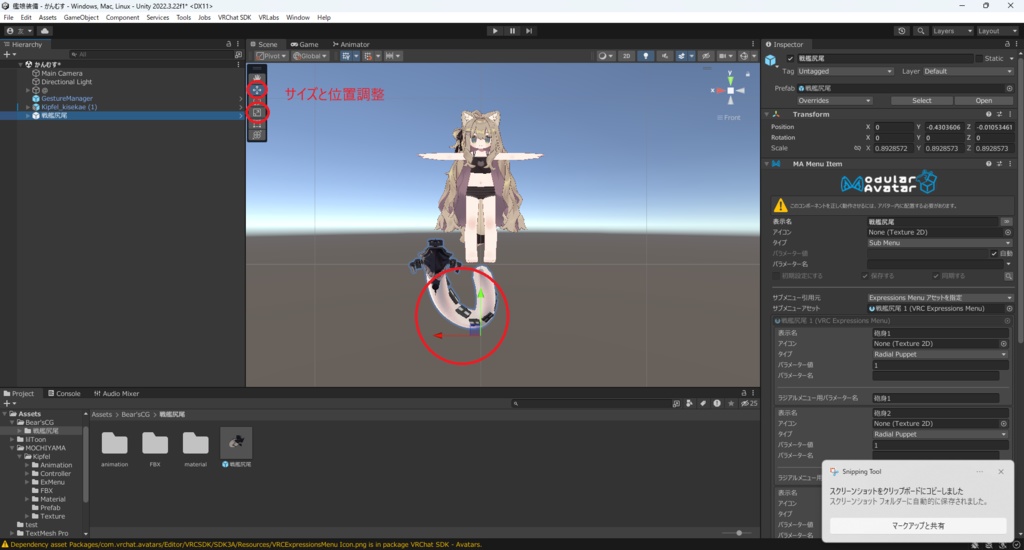Click the Step frame button
Viewport: 1024px width, 550px height.
[x=529, y=31]
